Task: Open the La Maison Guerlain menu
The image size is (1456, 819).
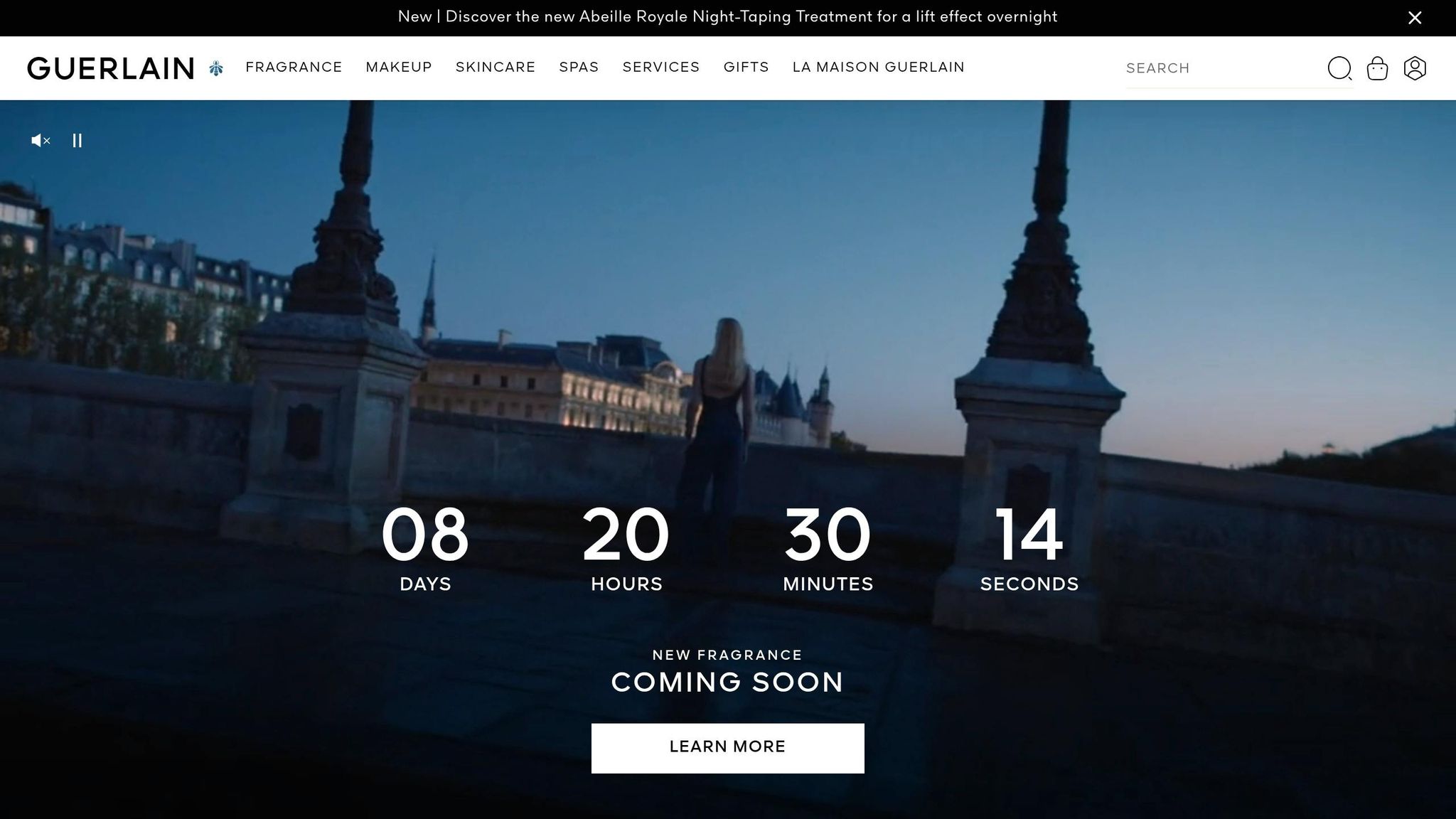Action: tap(879, 68)
